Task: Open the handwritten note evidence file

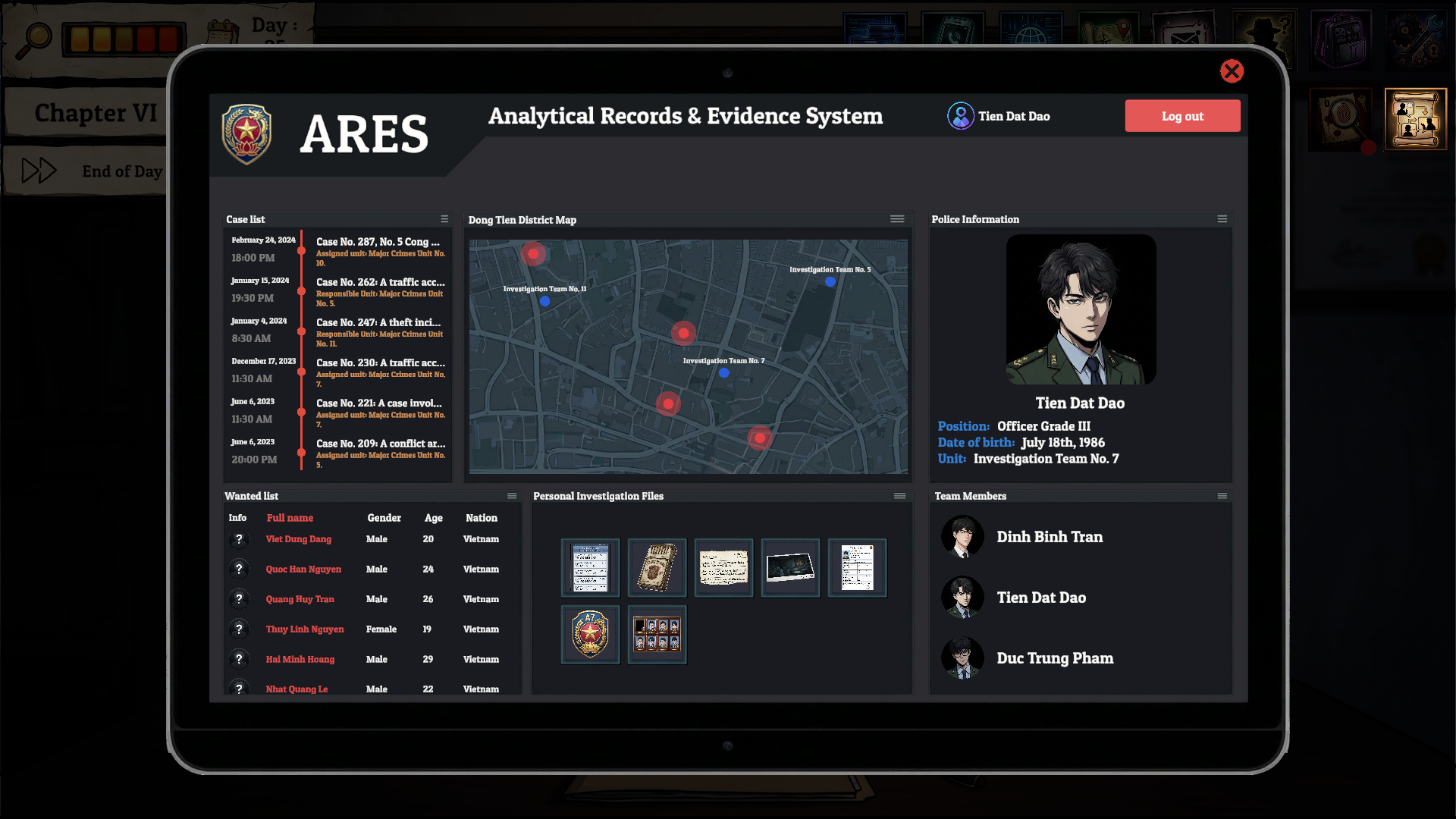Action: 723,568
